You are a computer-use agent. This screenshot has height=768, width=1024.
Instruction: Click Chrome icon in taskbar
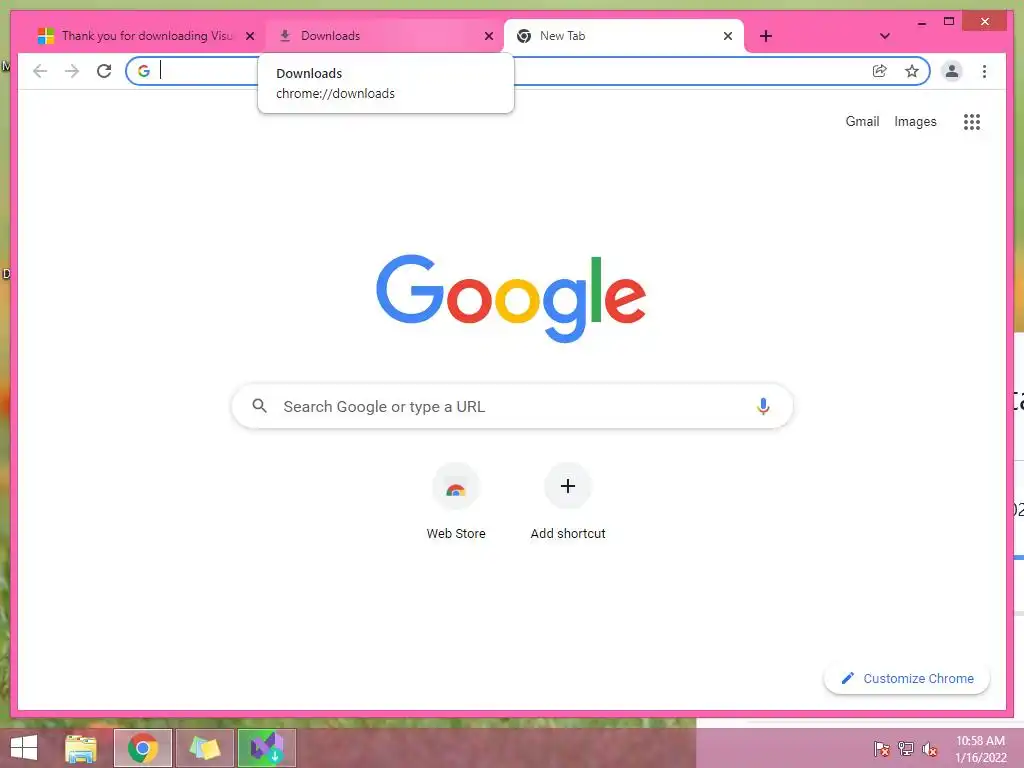142,748
